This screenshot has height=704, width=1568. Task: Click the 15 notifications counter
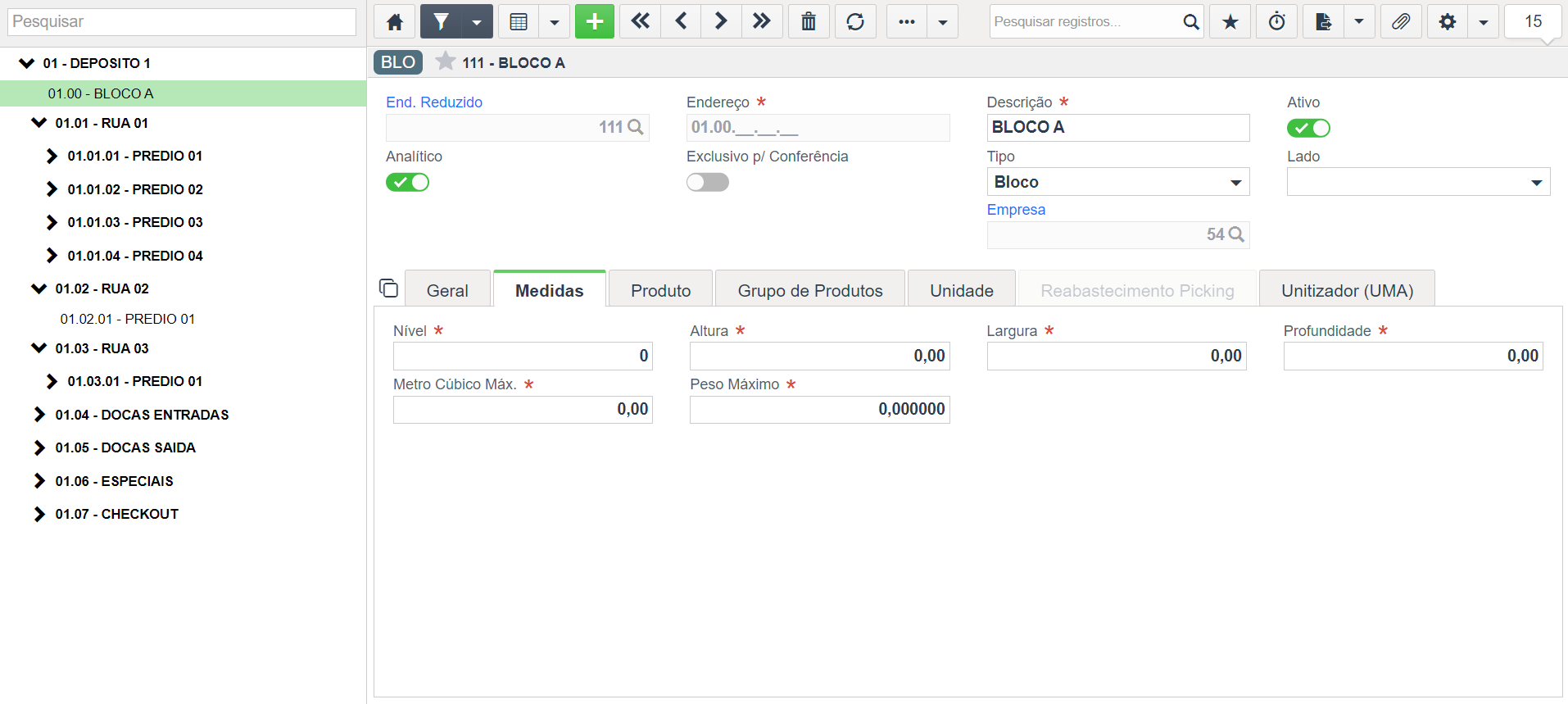pyautogui.click(x=1533, y=21)
